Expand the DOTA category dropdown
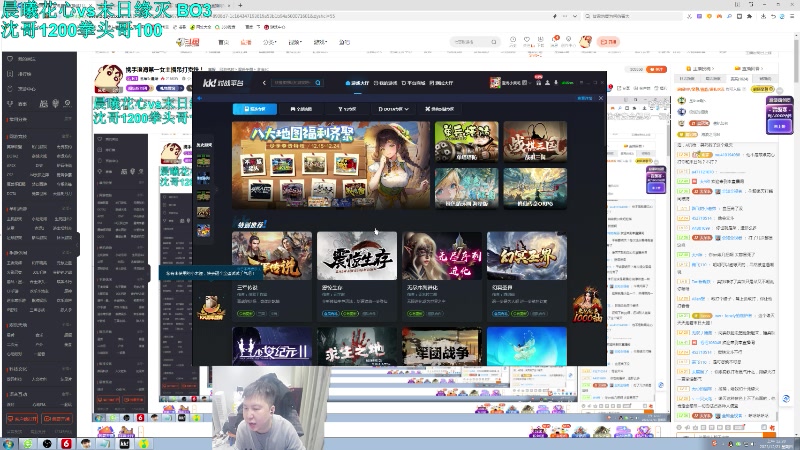The width and height of the screenshot is (800, 450). coord(393,109)
